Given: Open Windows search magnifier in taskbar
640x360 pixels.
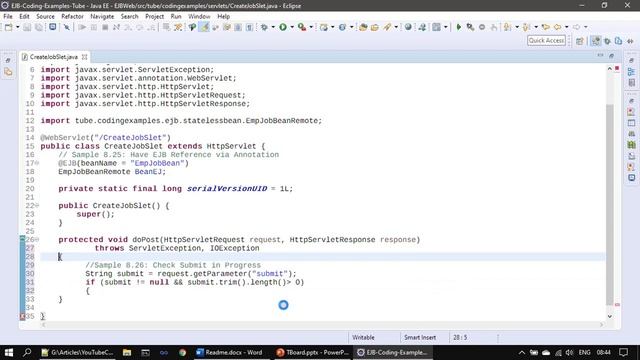Looking at the screenshot, I should pos(27,352).
